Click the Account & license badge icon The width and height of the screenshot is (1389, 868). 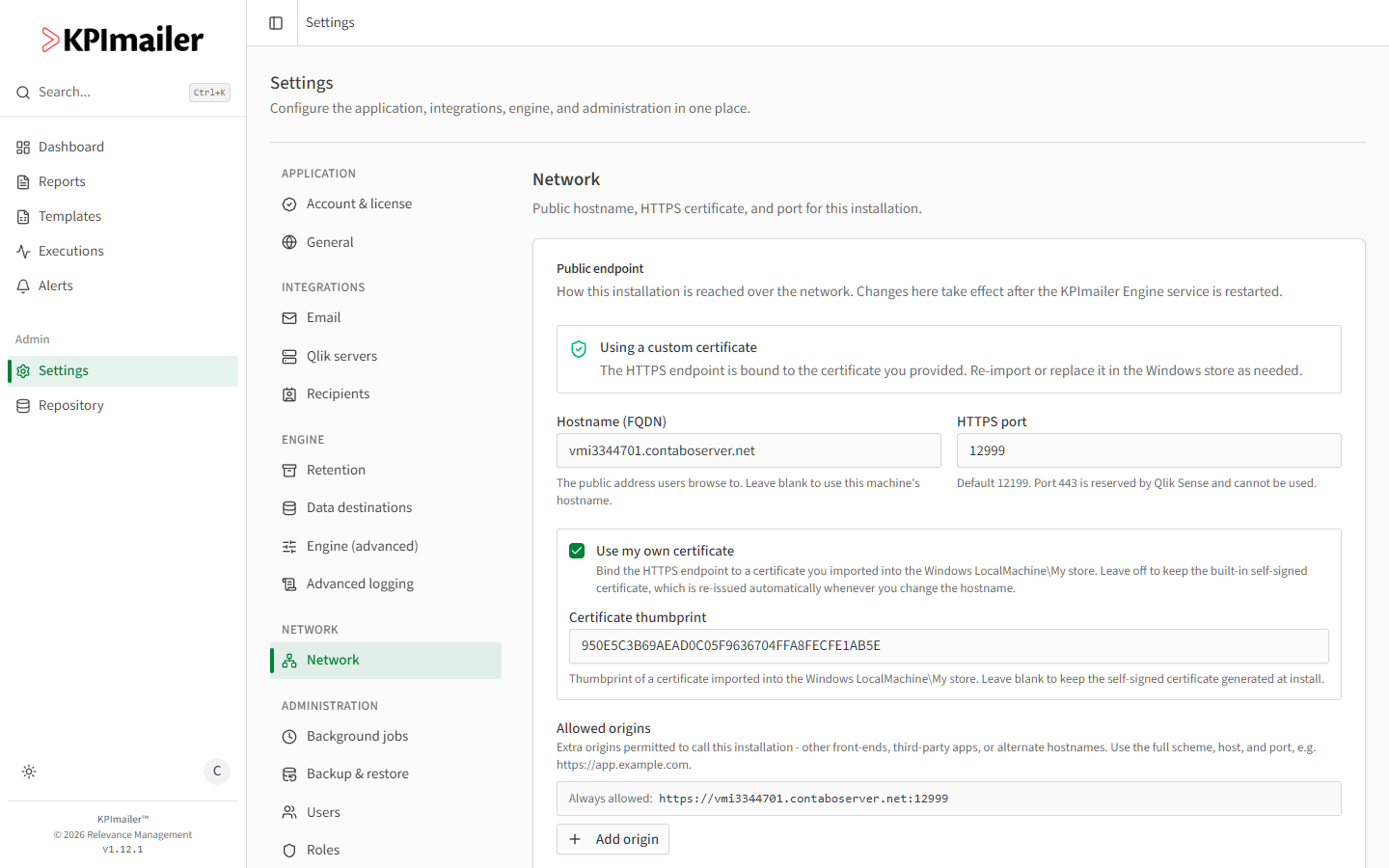coord(289,204)
